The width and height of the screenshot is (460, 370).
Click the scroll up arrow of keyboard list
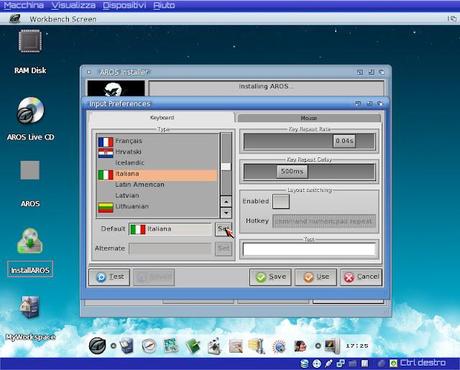click(226, 202)
